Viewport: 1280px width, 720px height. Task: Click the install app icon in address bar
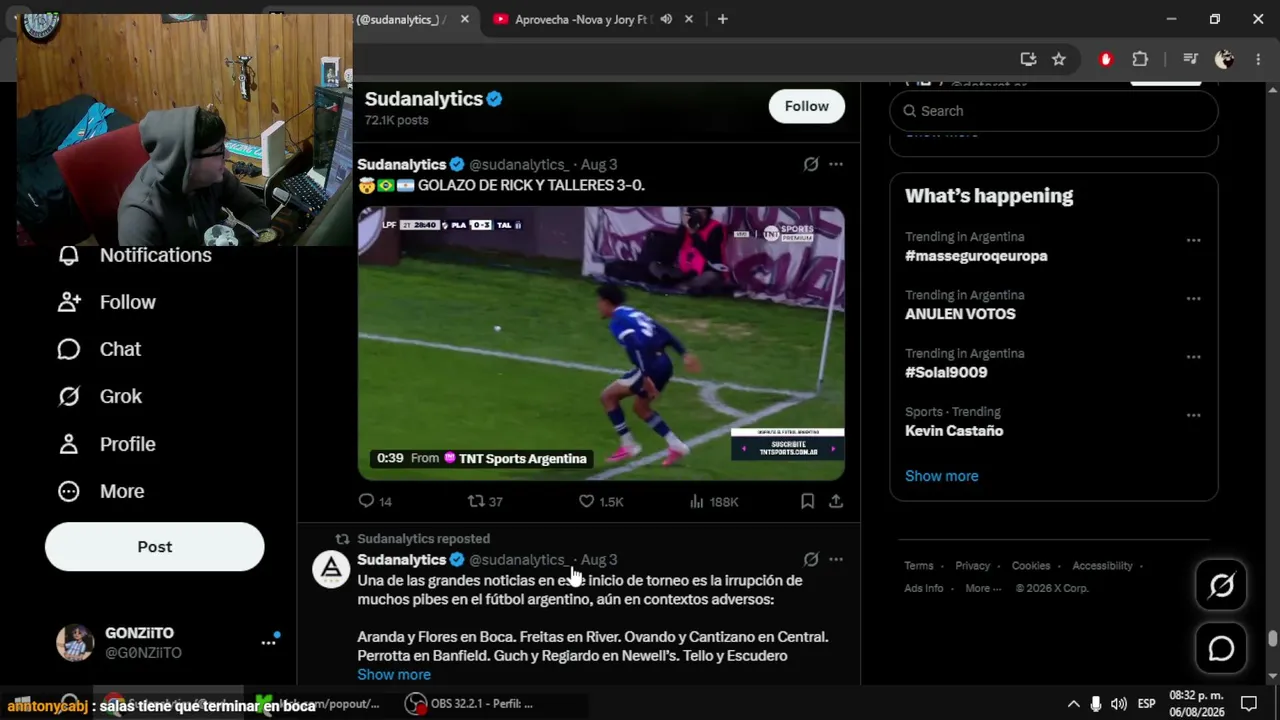pos(1028,59)
